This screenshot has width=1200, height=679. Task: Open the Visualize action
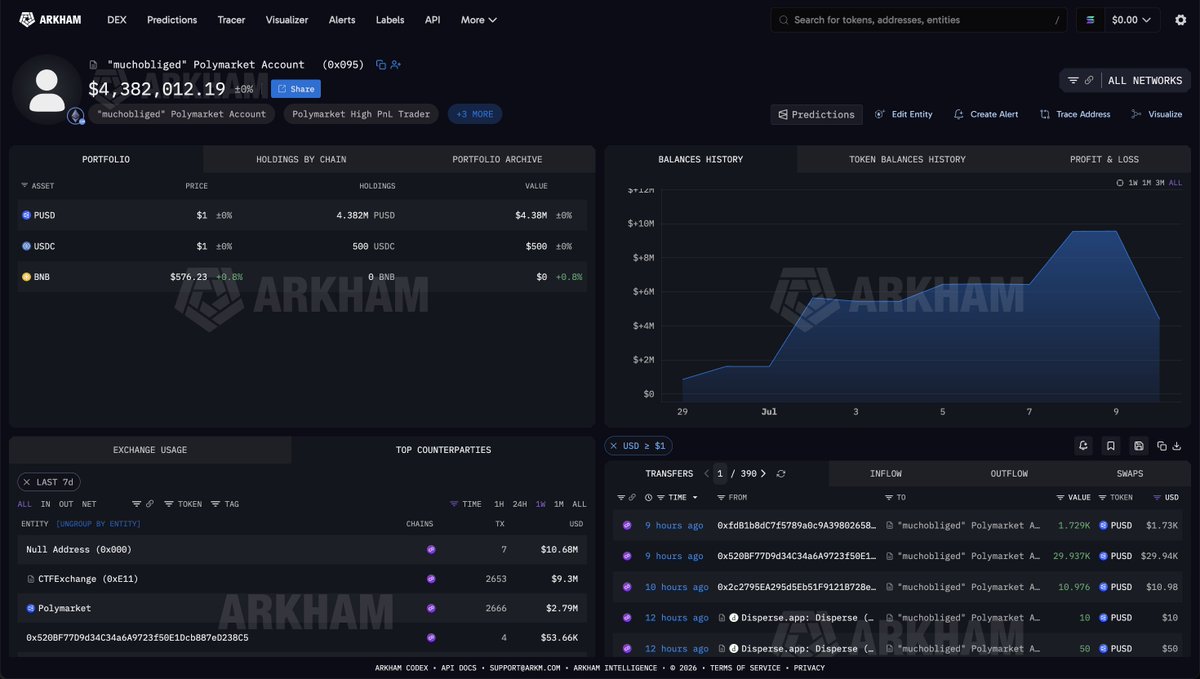tap(1157, 114)
